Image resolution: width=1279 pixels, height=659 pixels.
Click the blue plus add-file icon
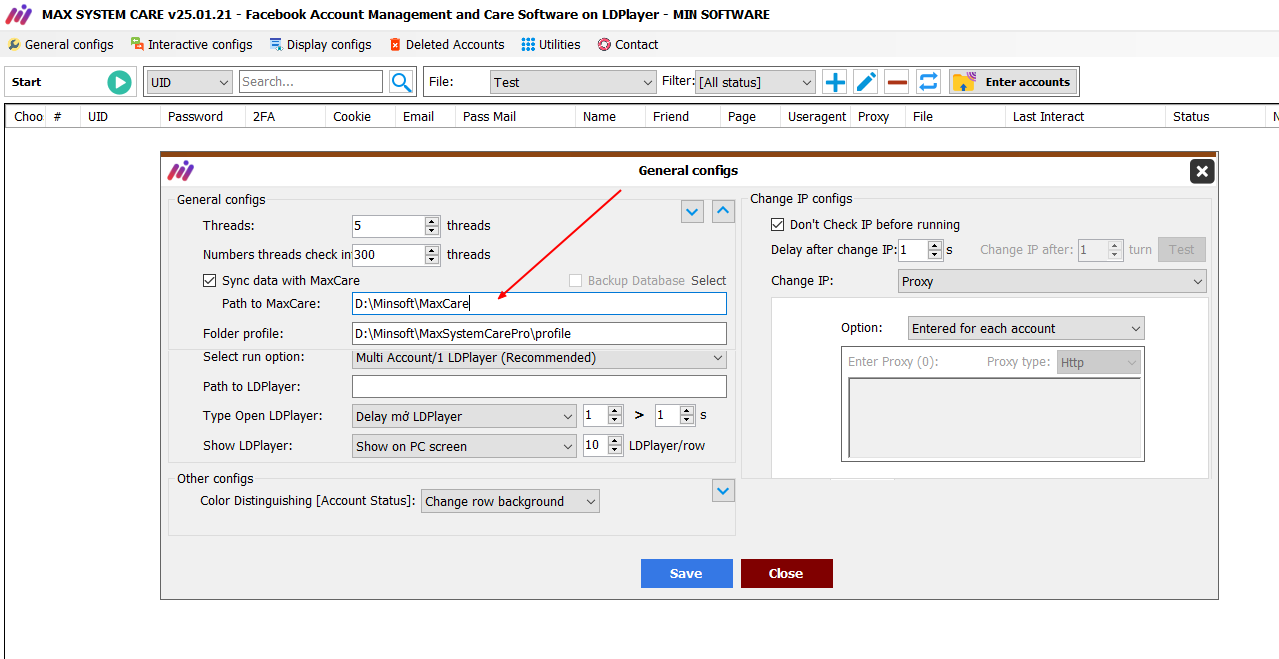click(x=834, y=82)
